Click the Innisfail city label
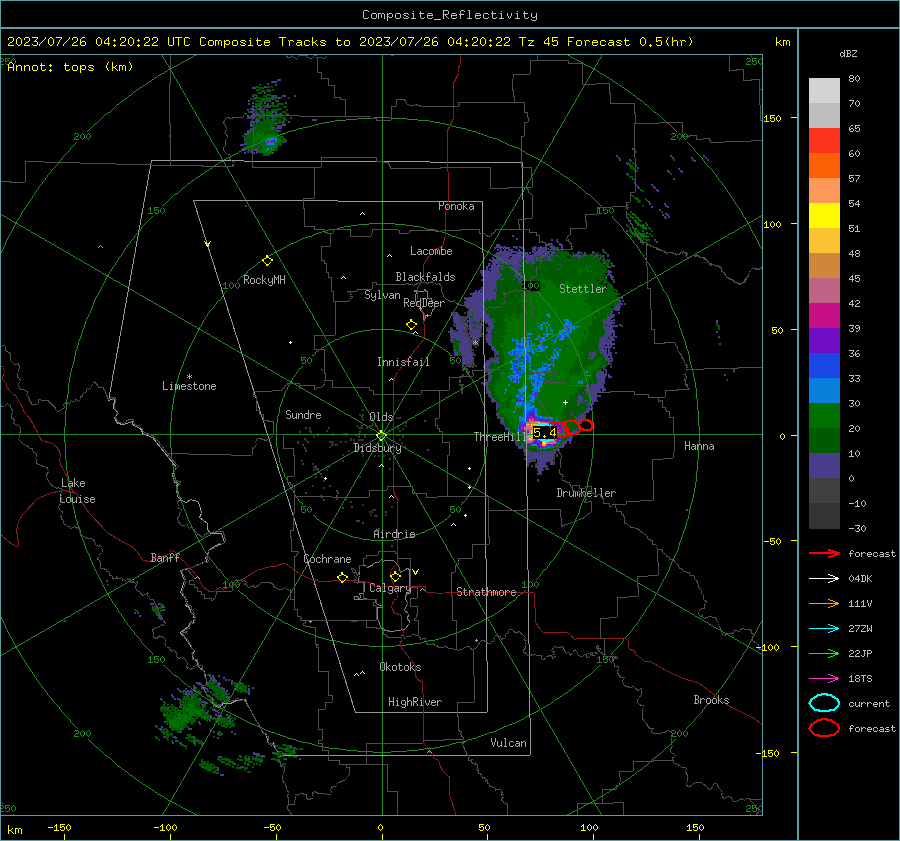 (x=403, y=362)
